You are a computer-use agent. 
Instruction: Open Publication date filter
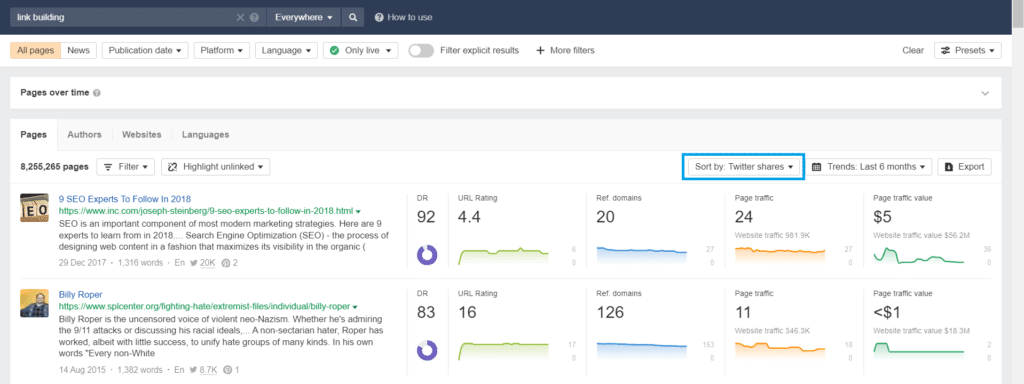(145, 50)
